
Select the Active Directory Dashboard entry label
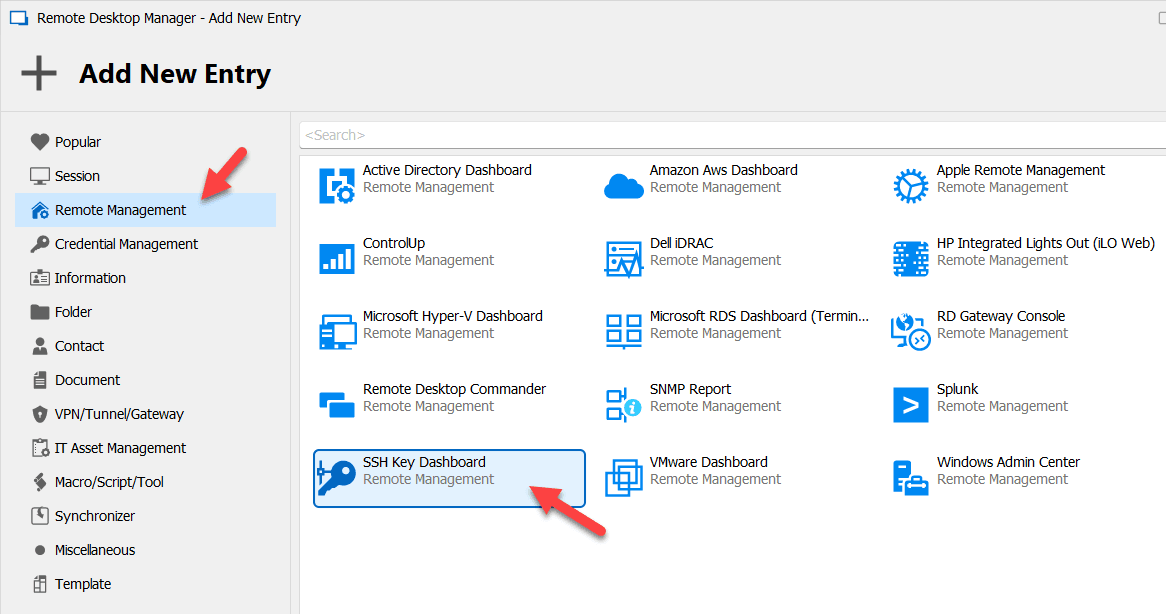click(x=447, y=170)
